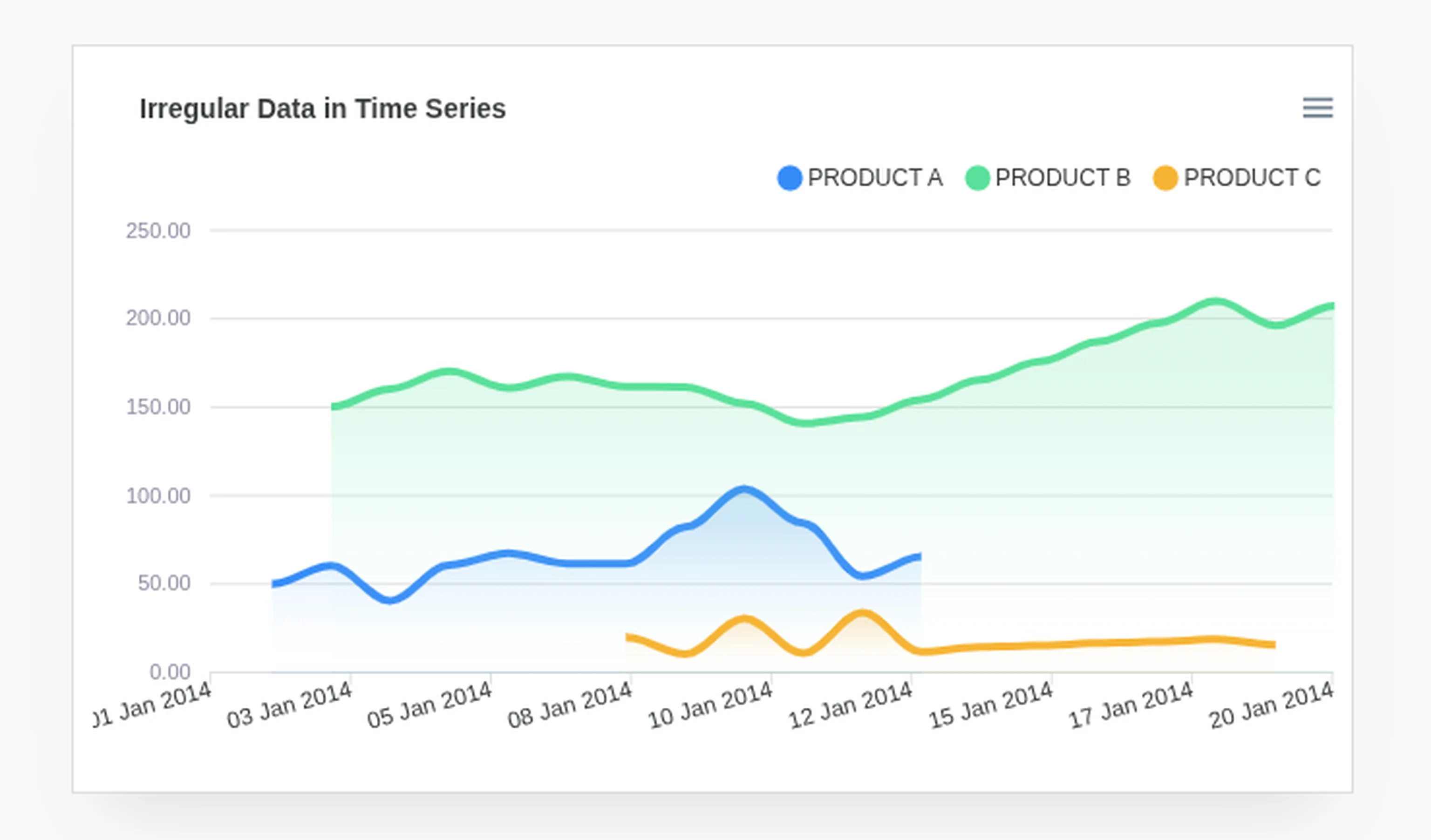
Task: Click the orange PRODUCT C legend marker
Action: coord(1165,178)
